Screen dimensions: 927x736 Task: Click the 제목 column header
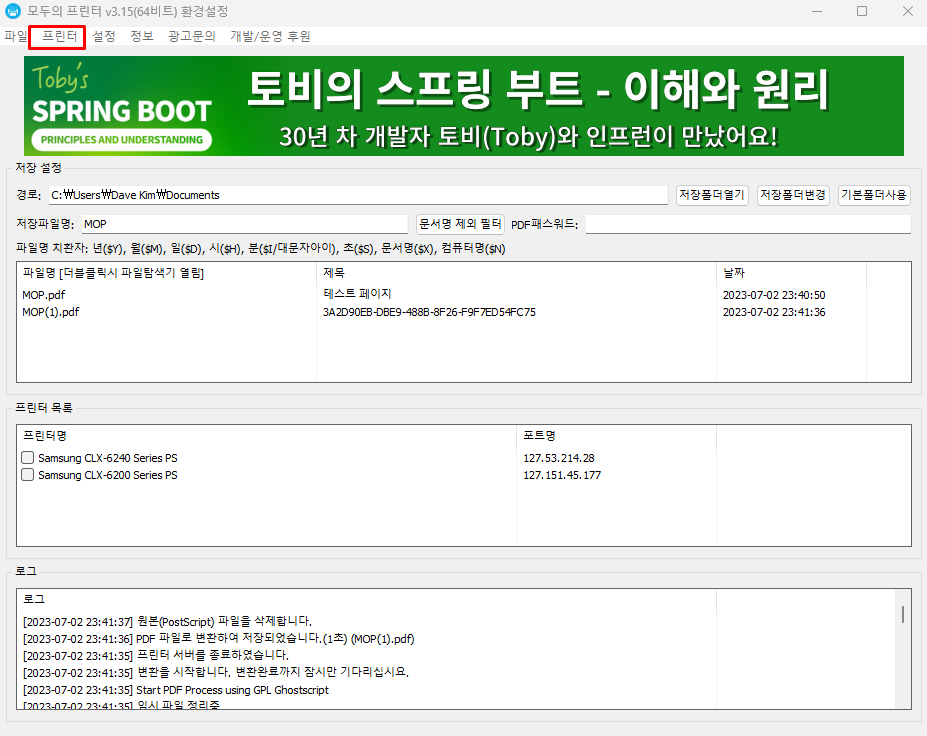[516, 273]
